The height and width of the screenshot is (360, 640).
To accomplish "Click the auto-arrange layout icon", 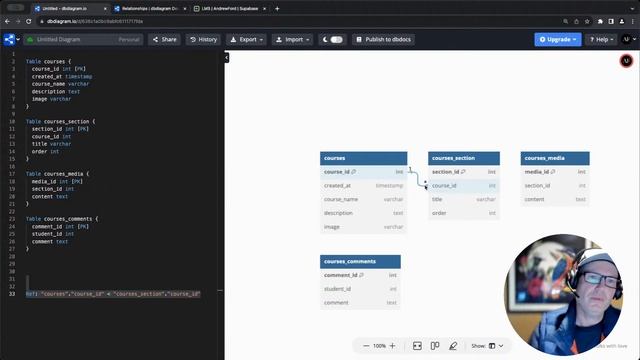I will [435, 346].
